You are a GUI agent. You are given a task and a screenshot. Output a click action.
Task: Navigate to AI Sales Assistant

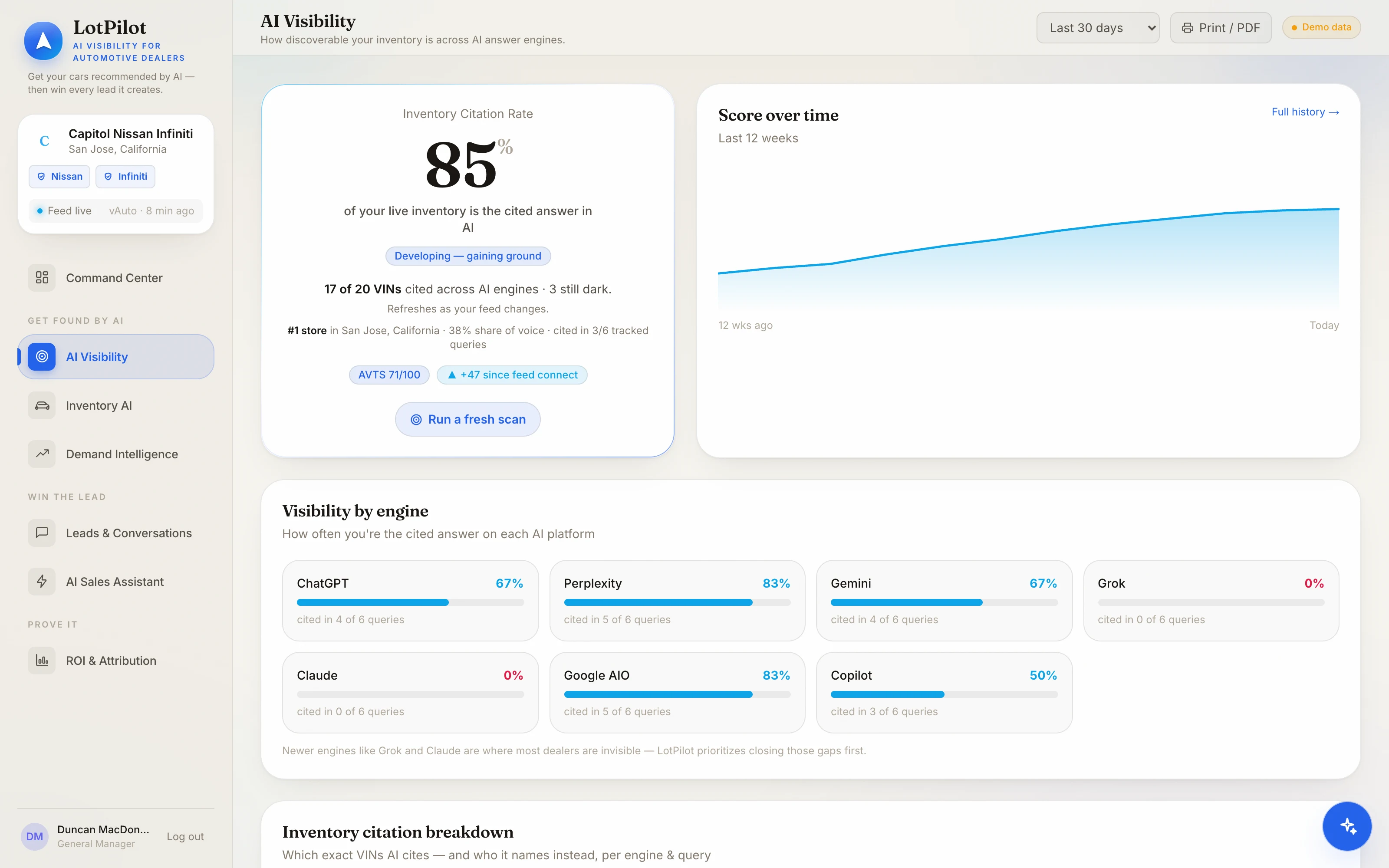click(x=116, y=582)
